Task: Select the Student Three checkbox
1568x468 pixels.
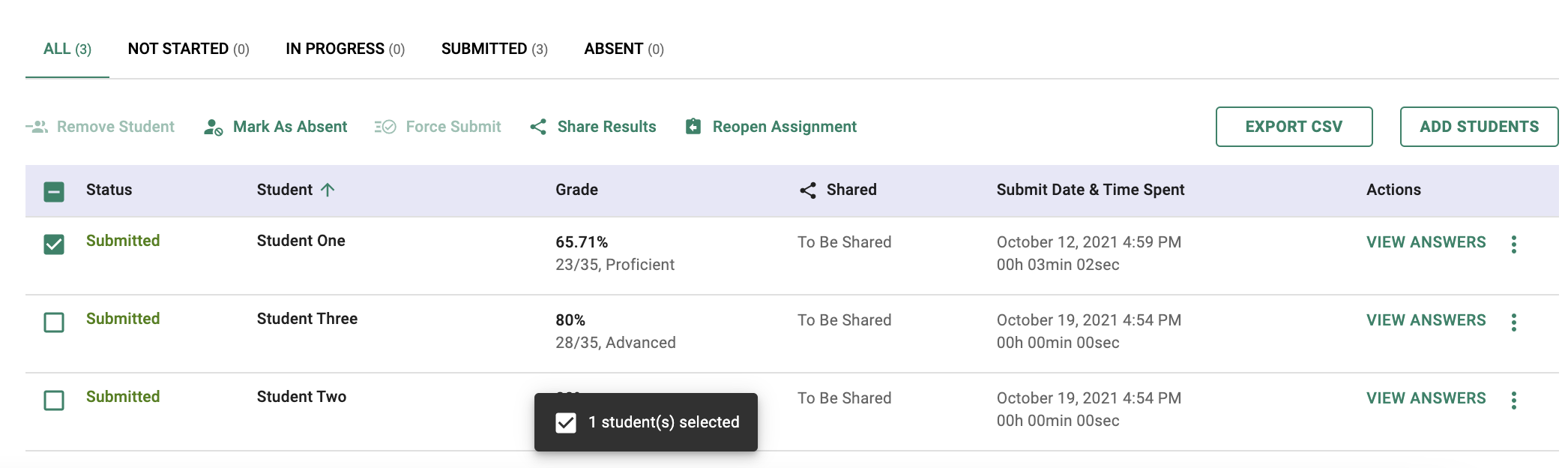Action: 54,322
